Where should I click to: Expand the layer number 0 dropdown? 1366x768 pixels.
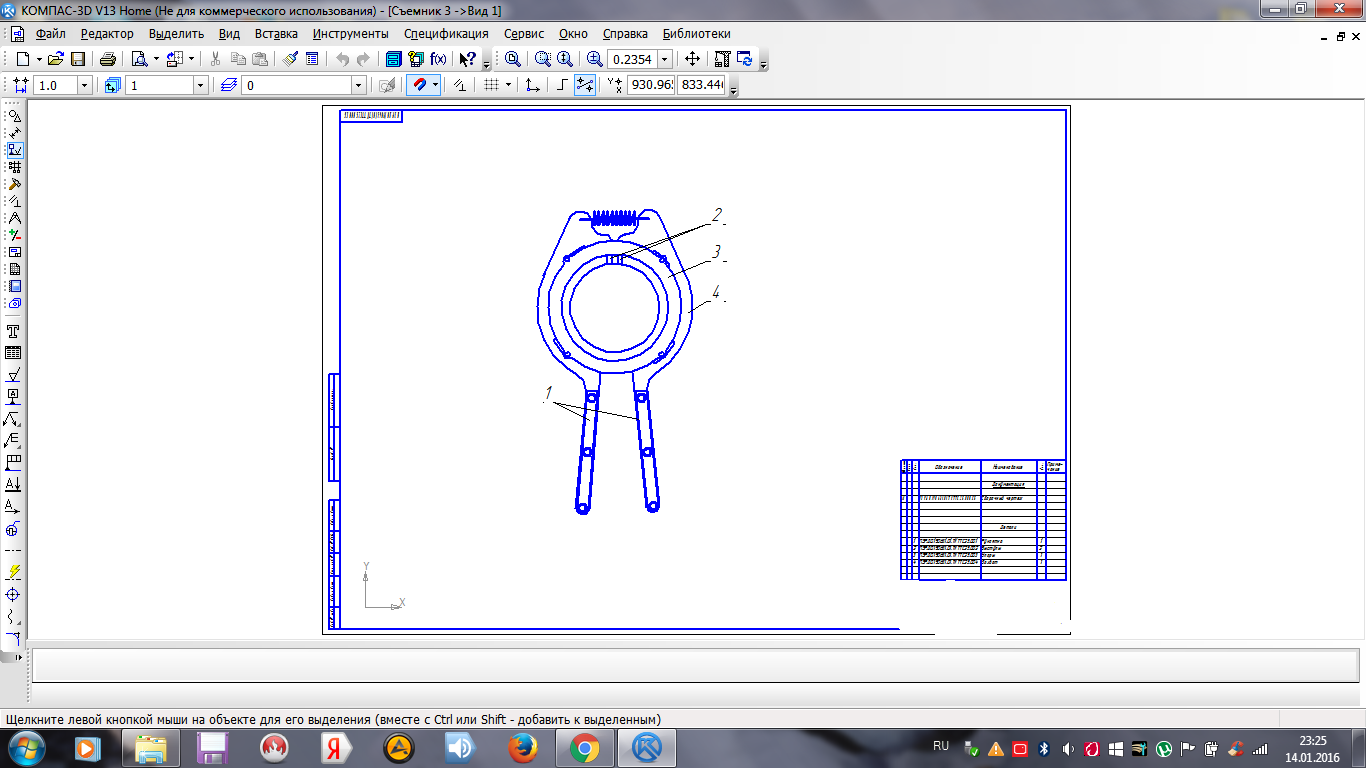point(359,85)
